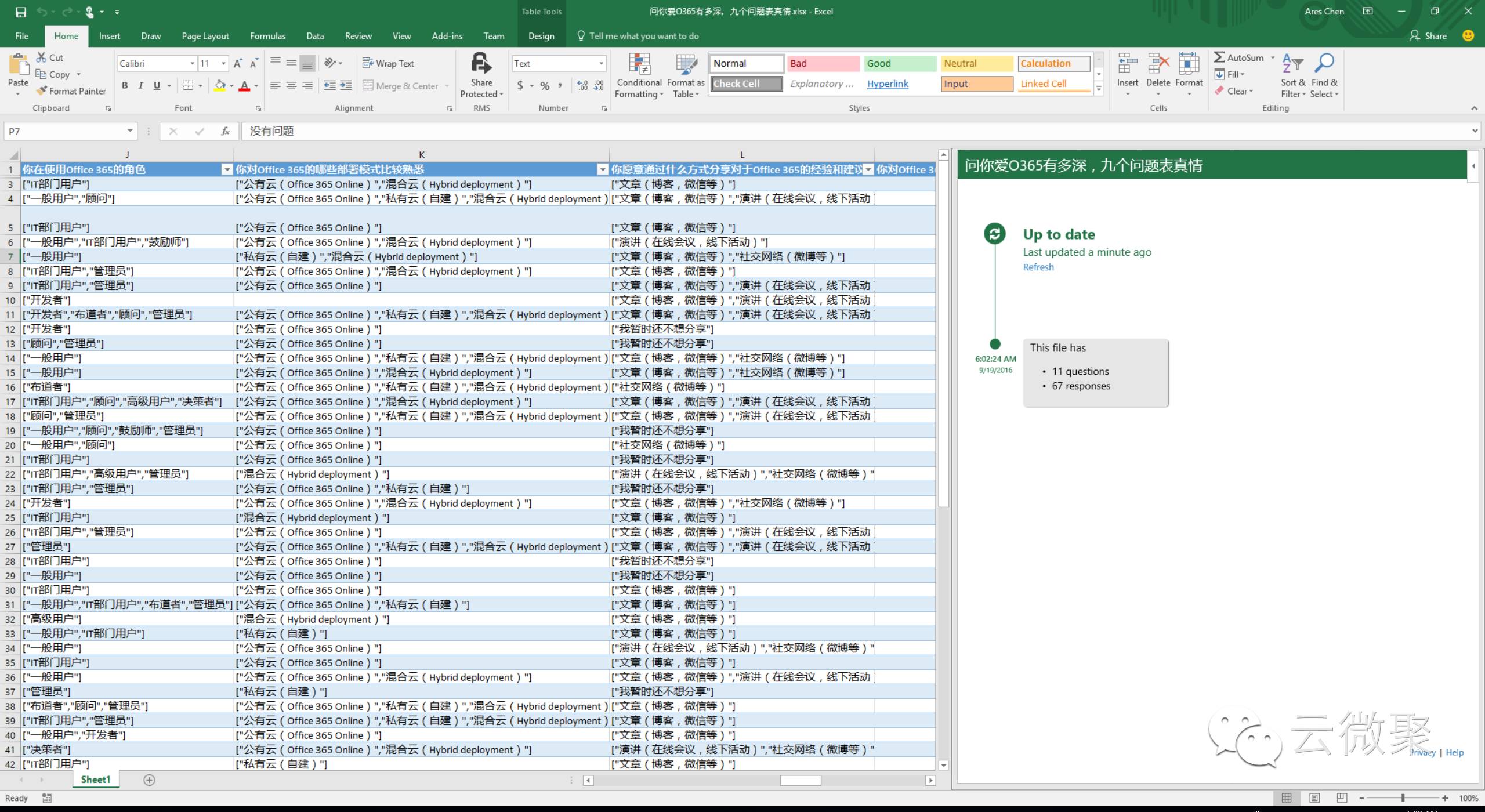Click the formula bar input field
The image size is (1485, 812).
(856, 131)
